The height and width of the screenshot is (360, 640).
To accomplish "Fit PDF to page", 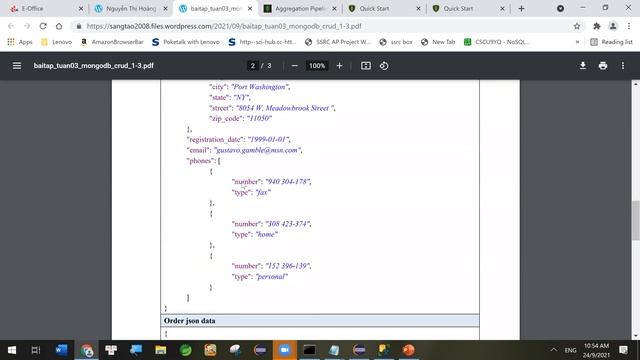I will (x=366, y=66).
